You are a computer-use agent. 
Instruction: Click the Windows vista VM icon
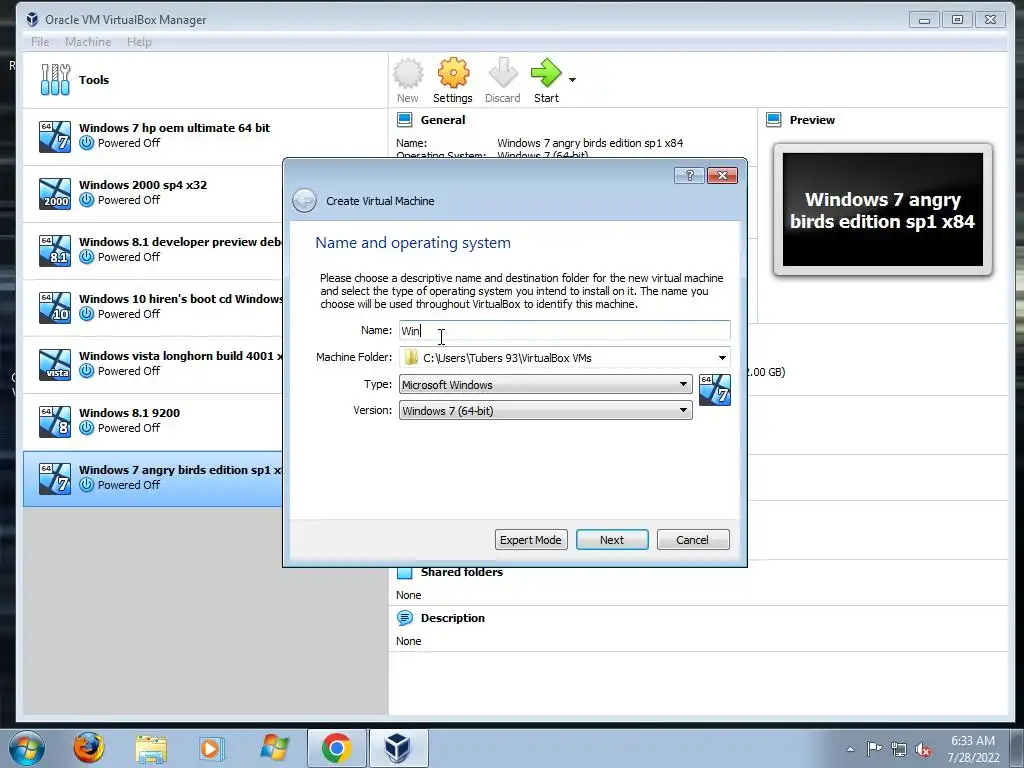[55, 364]
